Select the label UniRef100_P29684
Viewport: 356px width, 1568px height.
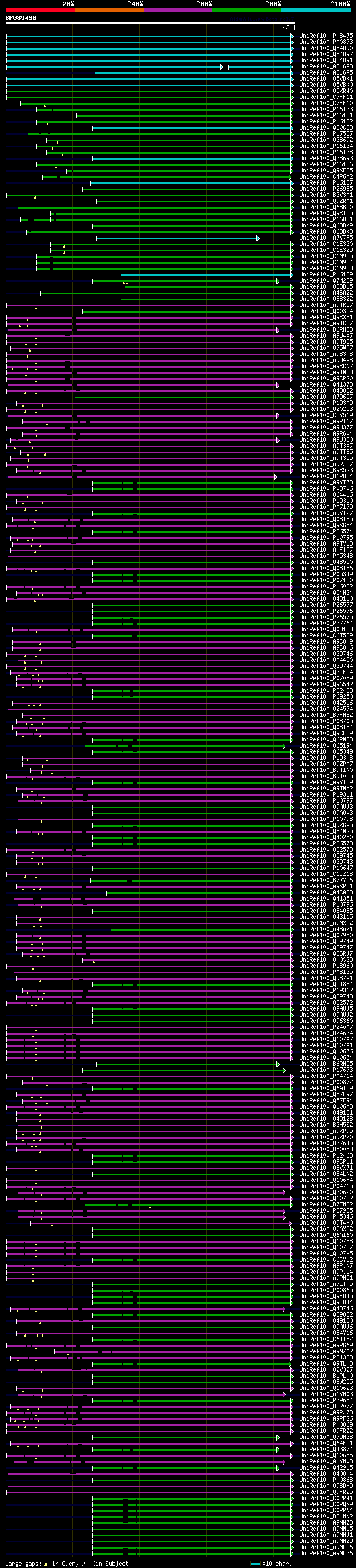click(326, 1400)
